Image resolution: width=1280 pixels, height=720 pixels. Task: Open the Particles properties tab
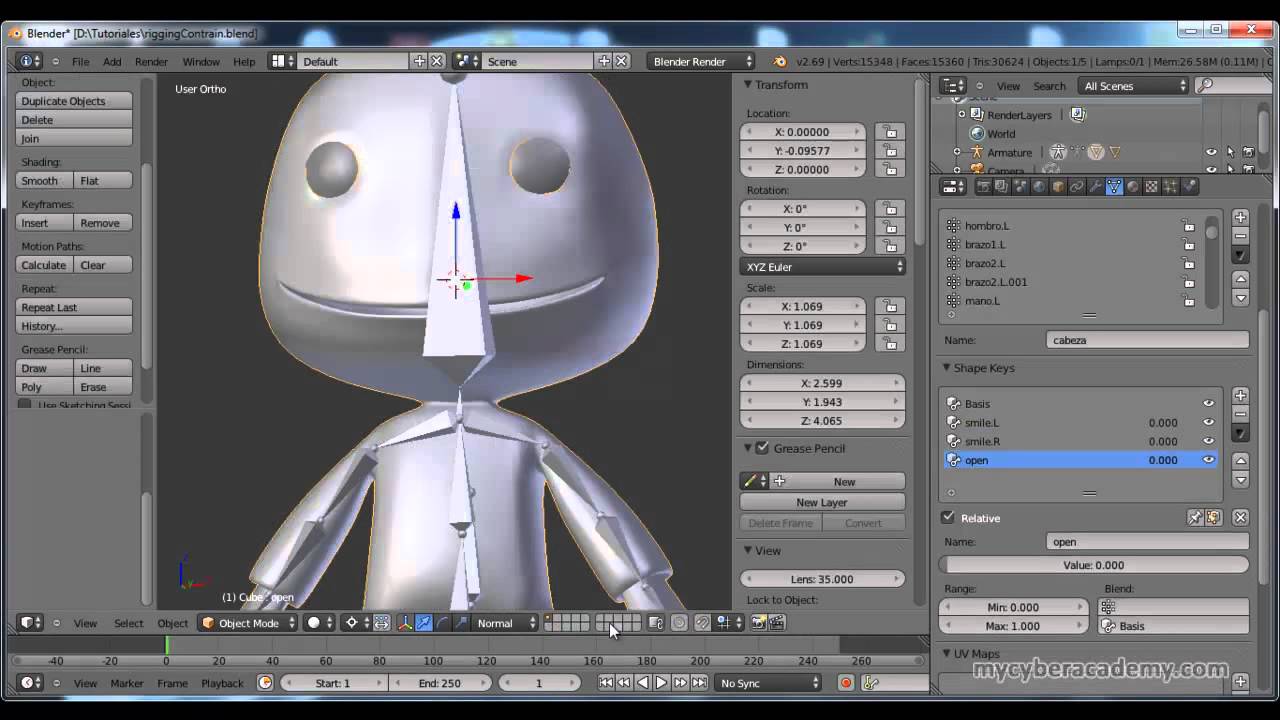click(1170, 186)
